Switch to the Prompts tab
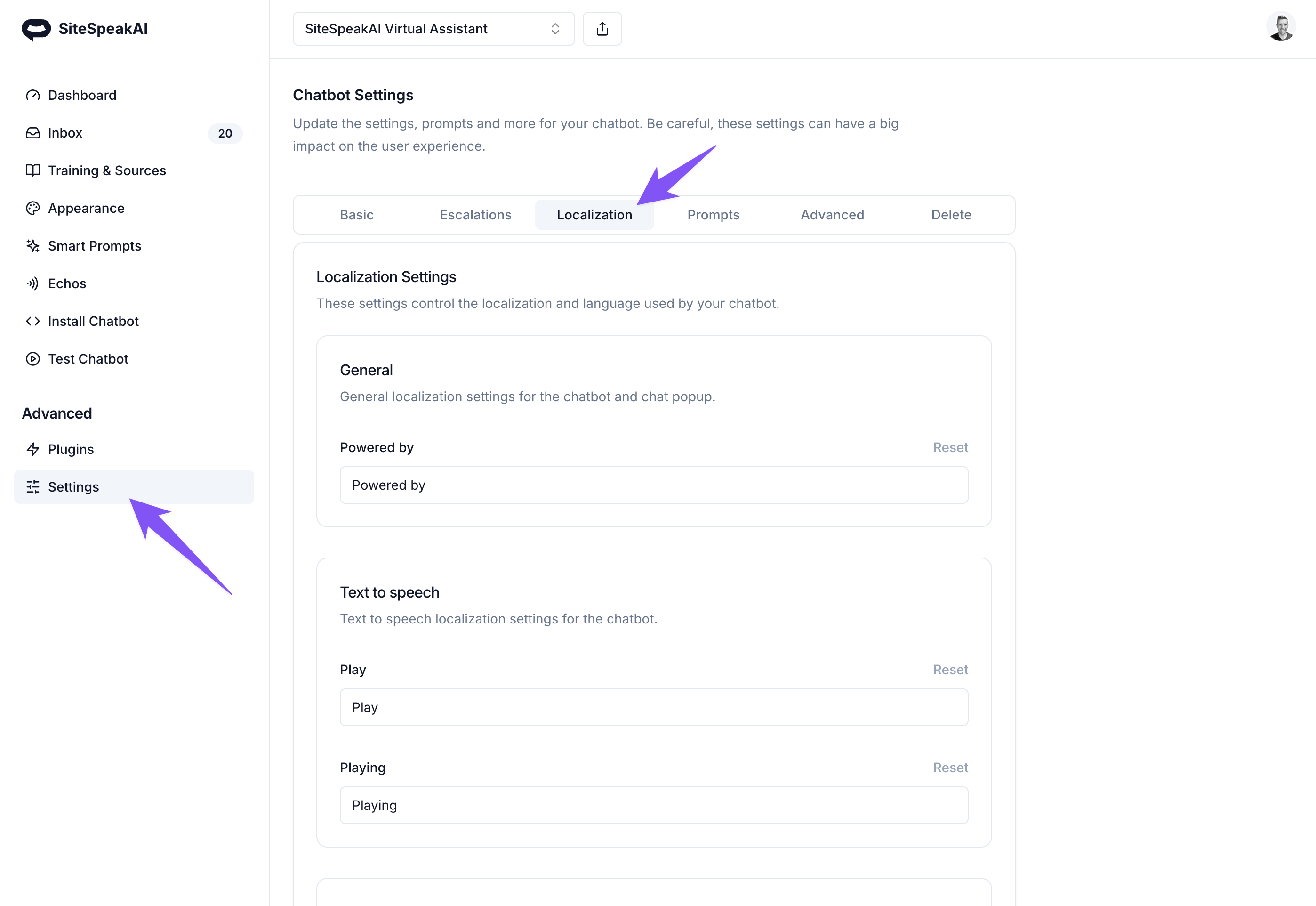The height and width of the screenshot is (906, 1316). (x=713, y=215)
